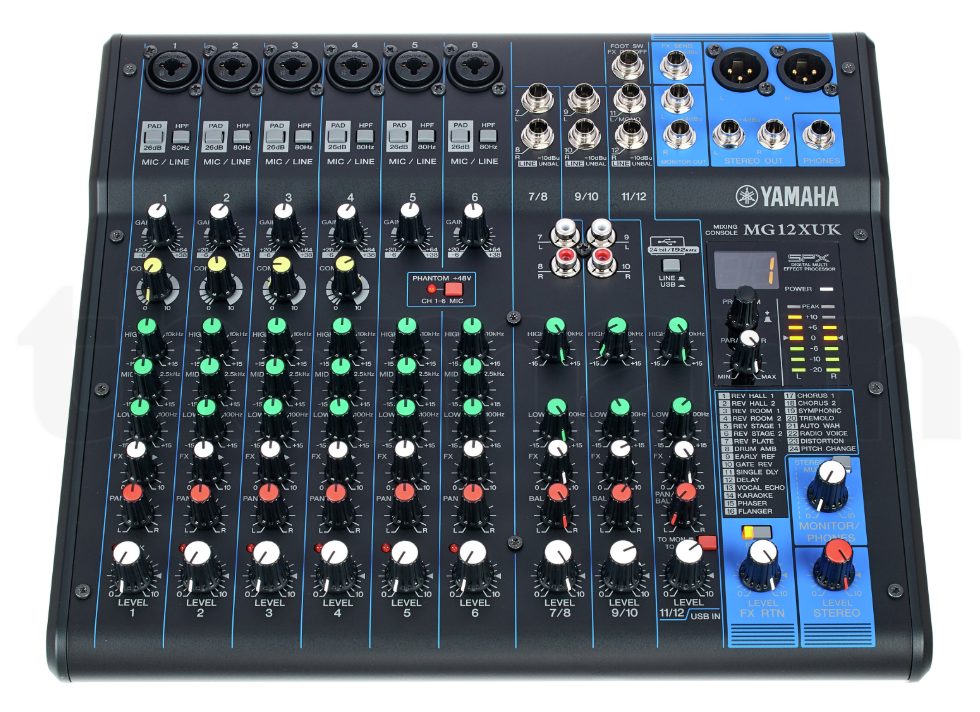Toggle the yellow FX RTN on switch
Viewport: 980px width, 712px height.
tap(756, 532)
